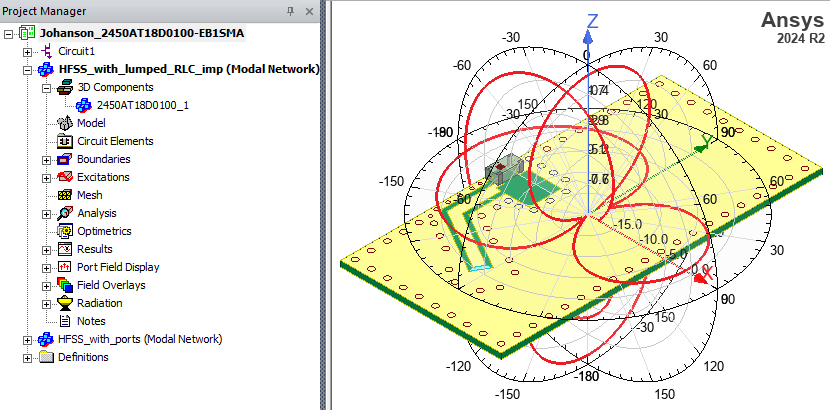
Task: Pin the Project Manager panel
Action: [290, 11]
